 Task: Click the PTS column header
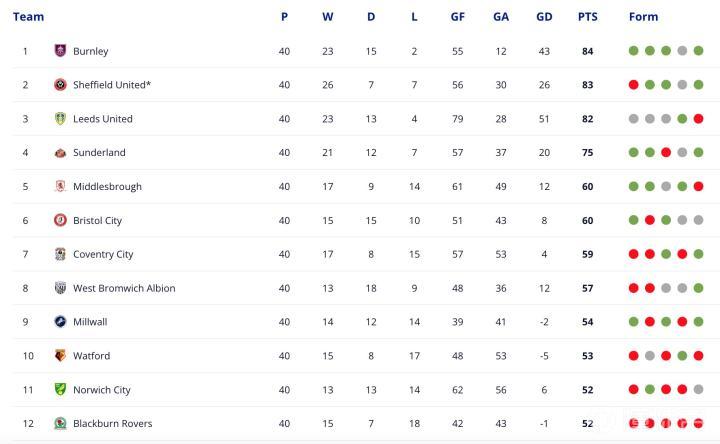[587, 17]
